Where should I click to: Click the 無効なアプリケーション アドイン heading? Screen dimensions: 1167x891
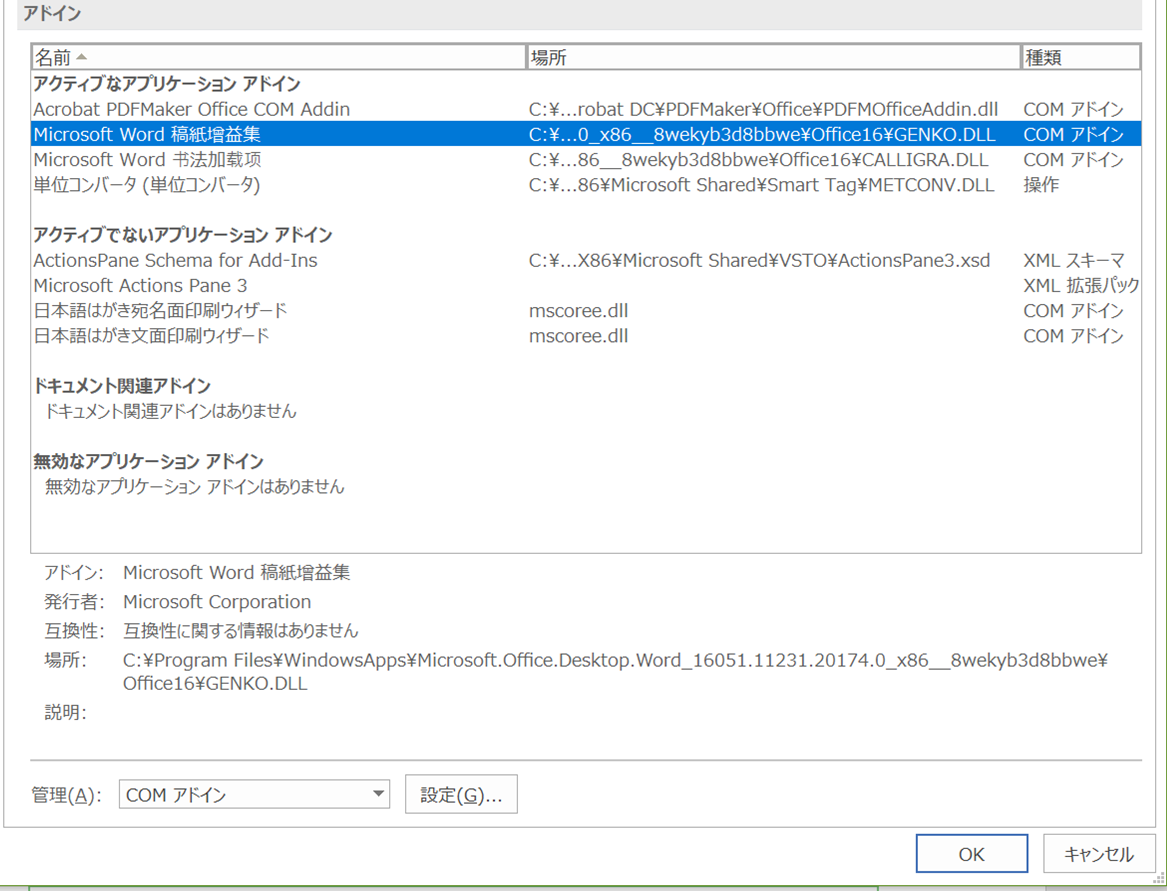[148, 462]
